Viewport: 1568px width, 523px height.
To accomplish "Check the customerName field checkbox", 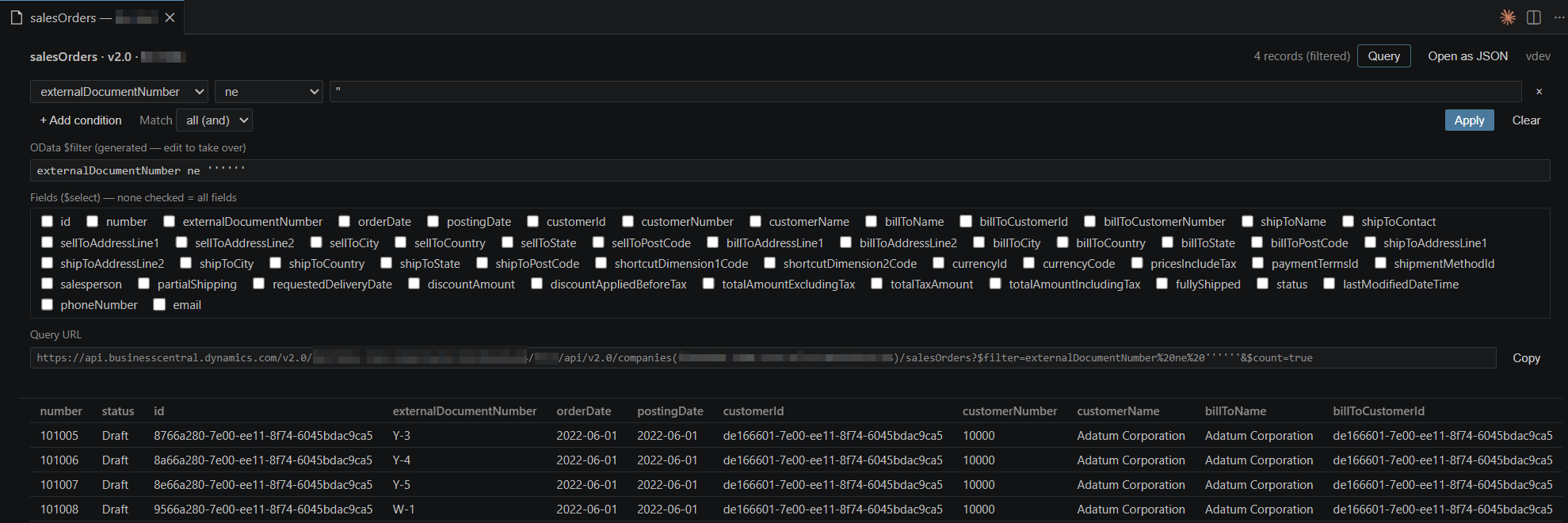I will 756,222.
